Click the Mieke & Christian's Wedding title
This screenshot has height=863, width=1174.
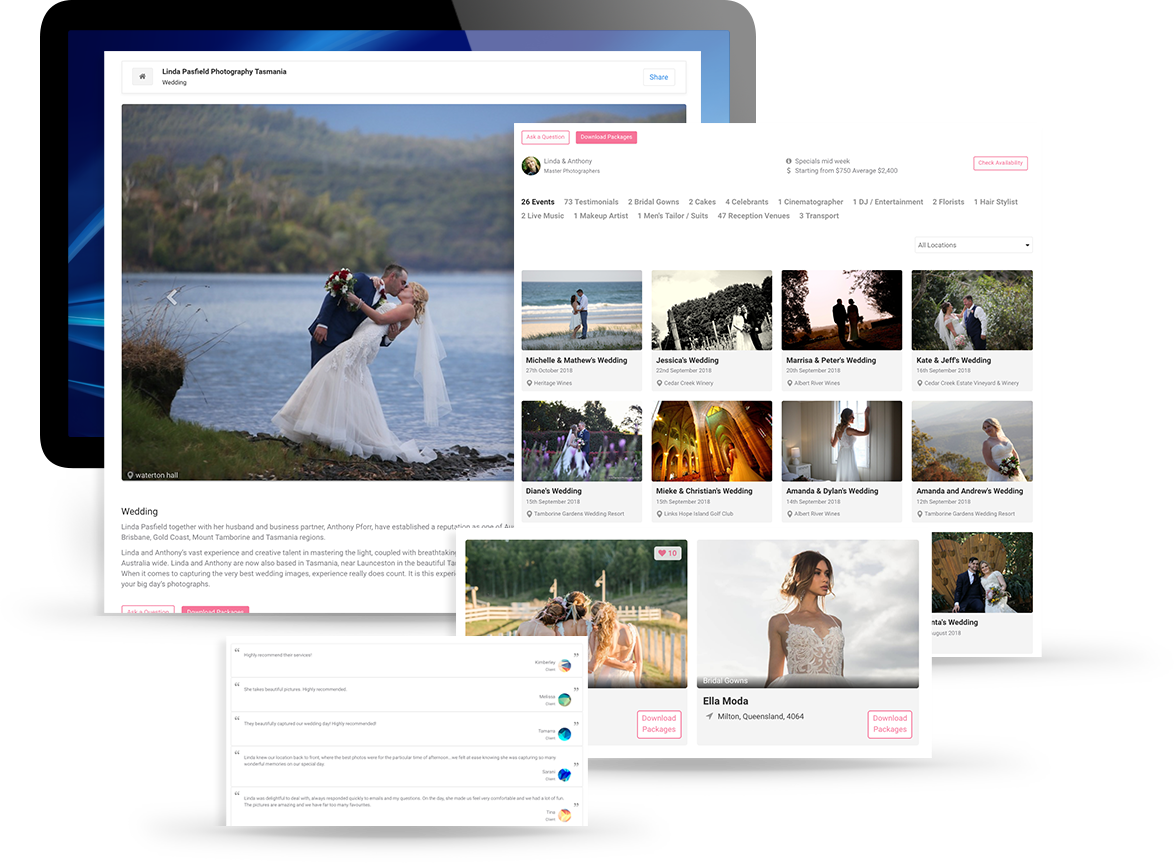coord(705,491)
